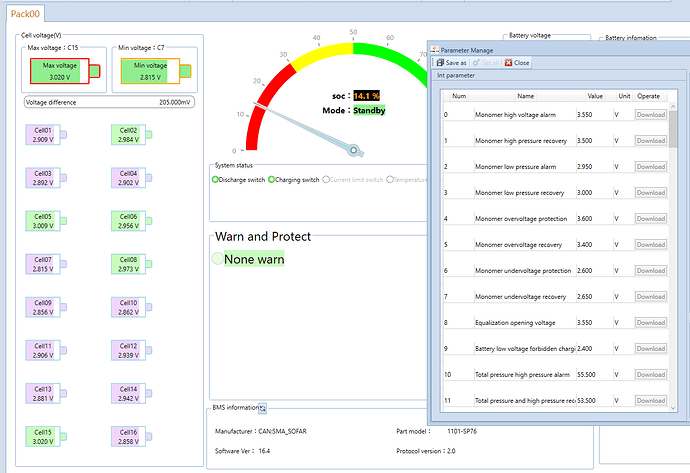Select the Cell02 battery icon
The height and width of the screenshot is (473, 690).
(x=132, y=135)
